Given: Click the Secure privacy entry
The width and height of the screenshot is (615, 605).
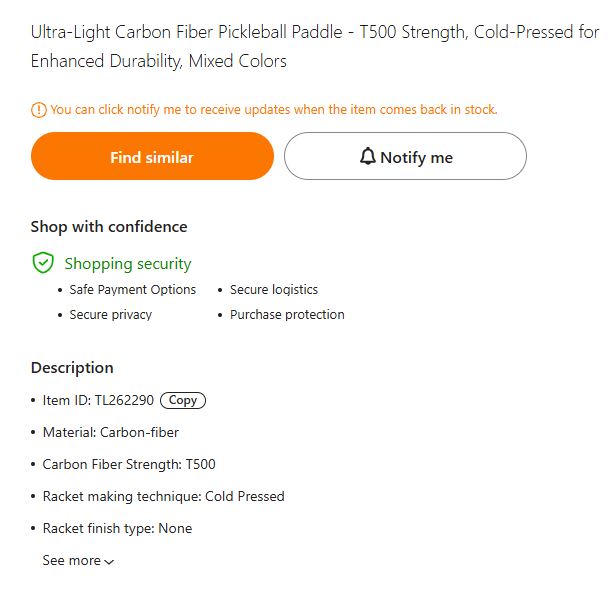Looking at the screenshot, I should tap(110, 315).
